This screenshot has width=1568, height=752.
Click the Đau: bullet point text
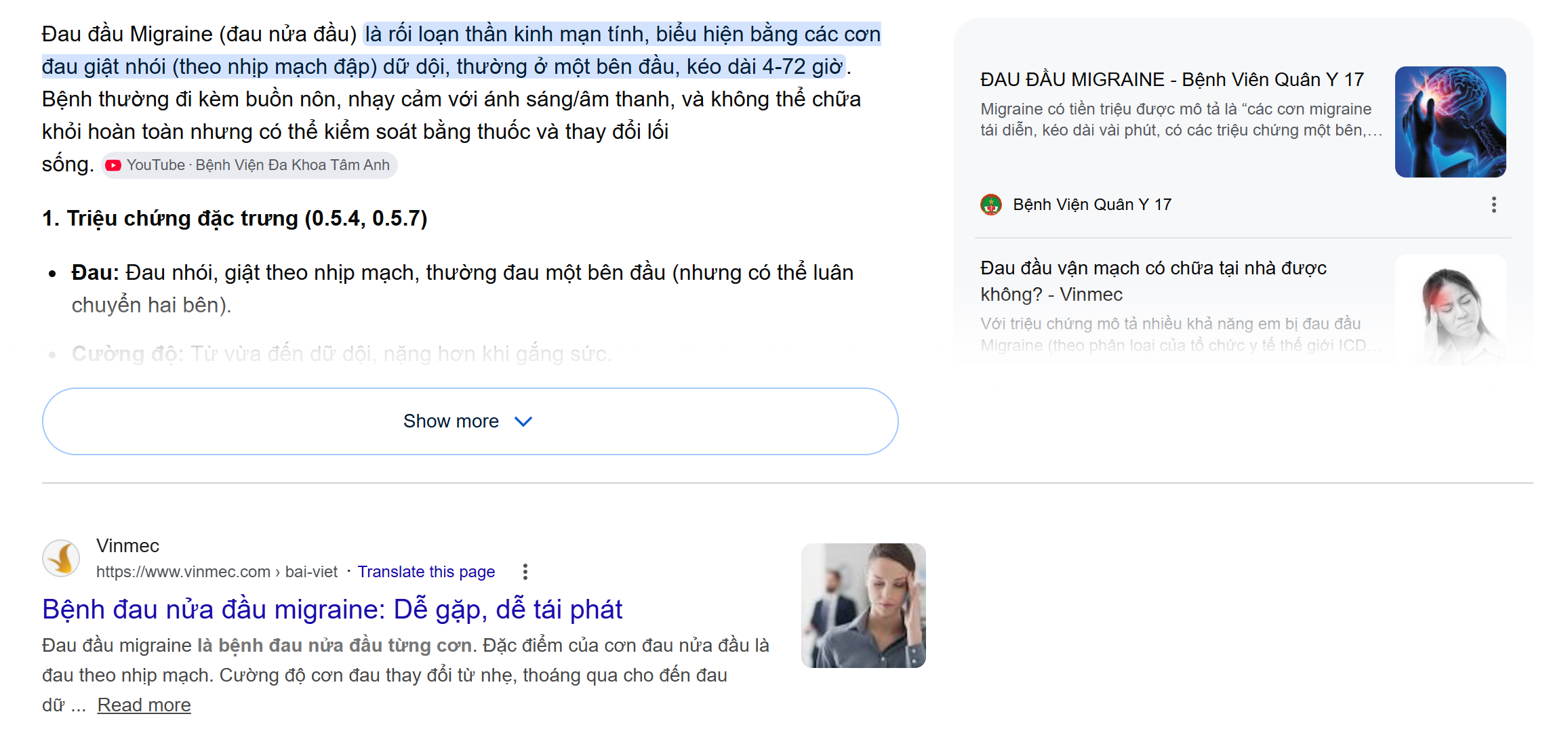[x=462, y=289]
